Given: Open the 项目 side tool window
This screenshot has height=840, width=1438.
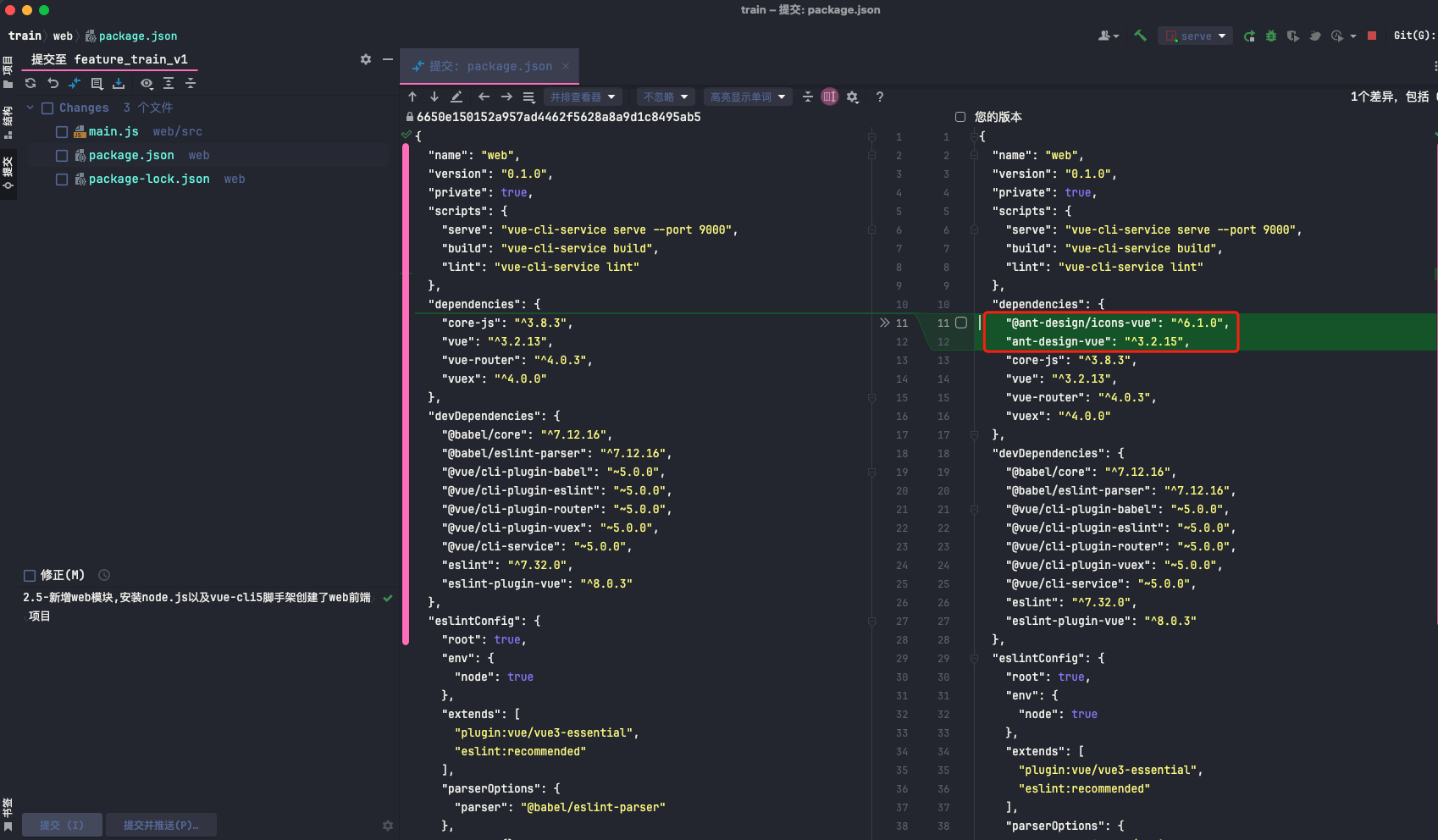Looking at the screenshot, I should [8, 71].
